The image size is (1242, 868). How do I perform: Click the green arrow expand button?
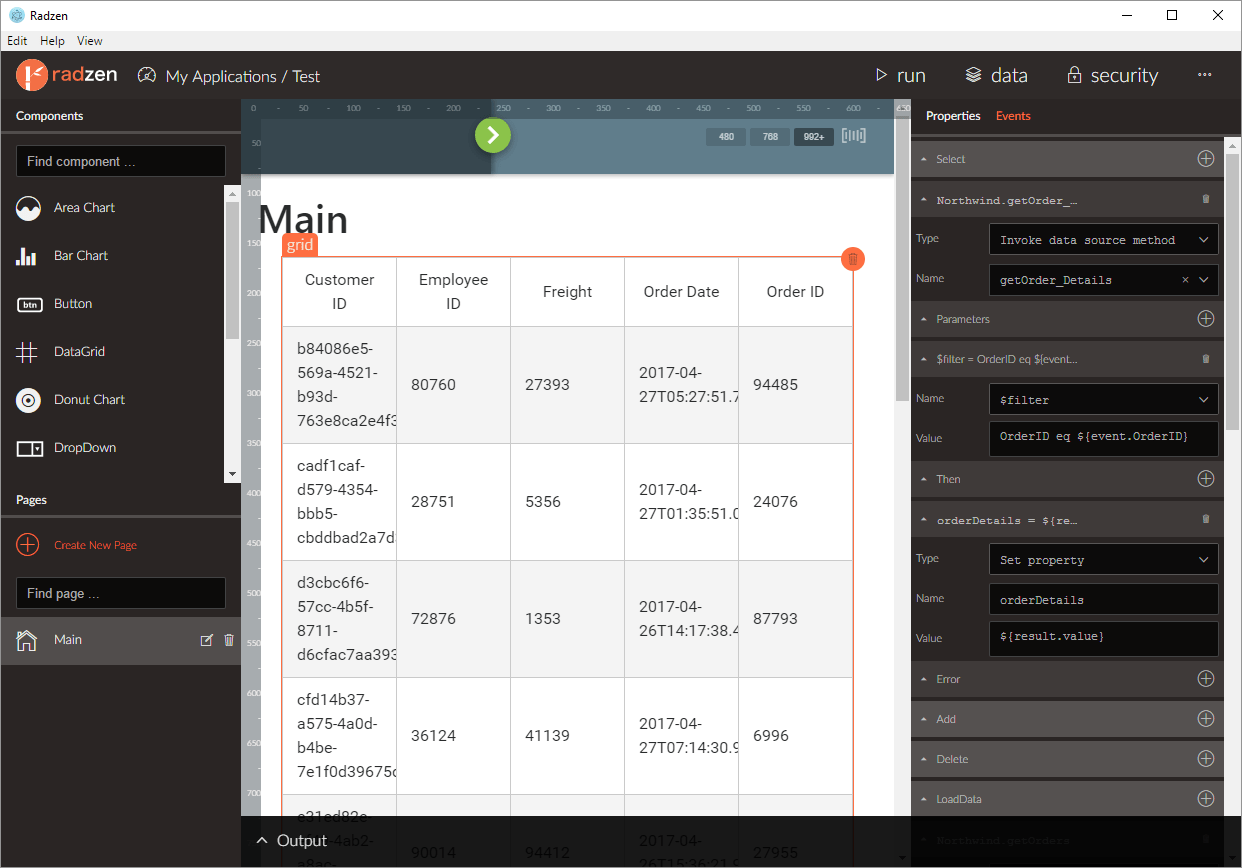493,135
